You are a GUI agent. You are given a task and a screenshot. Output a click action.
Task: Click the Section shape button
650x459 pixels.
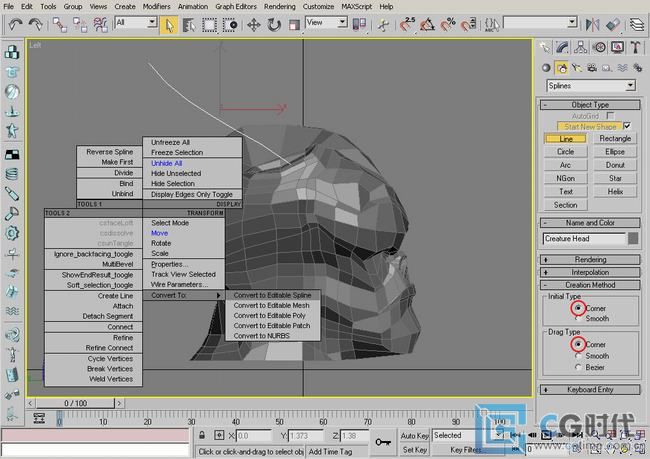click(x=565, y=205)
